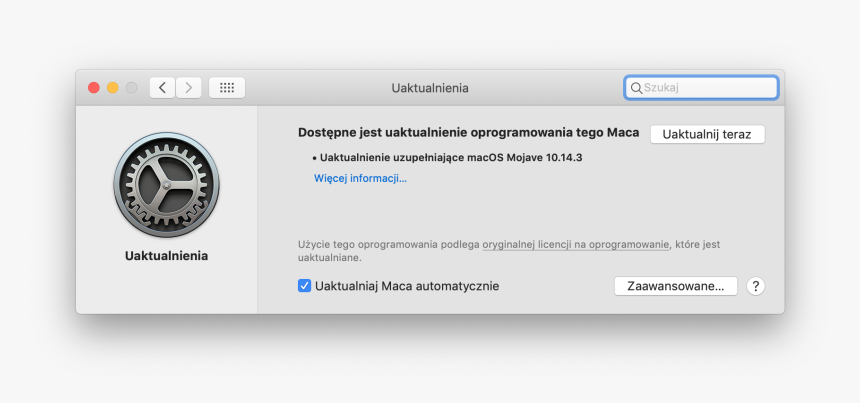This screenshot has width=860, height=403.
Task: Minimize the window with the yellow button
Action: 112,88
